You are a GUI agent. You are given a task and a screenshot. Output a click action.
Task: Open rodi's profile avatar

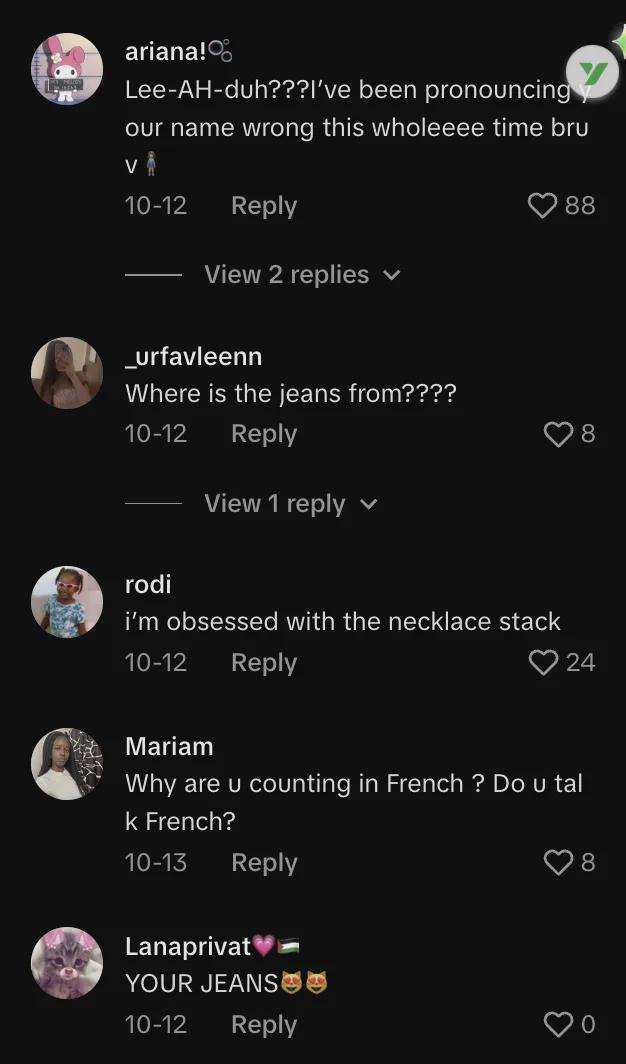[x=67, y=602]
